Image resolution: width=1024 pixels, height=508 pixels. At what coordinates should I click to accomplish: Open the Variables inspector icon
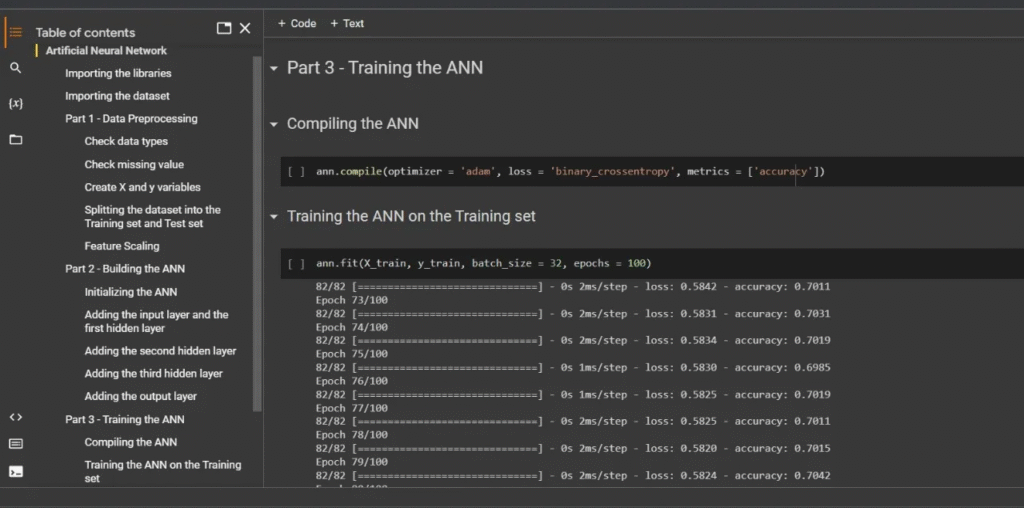point(15,104)
